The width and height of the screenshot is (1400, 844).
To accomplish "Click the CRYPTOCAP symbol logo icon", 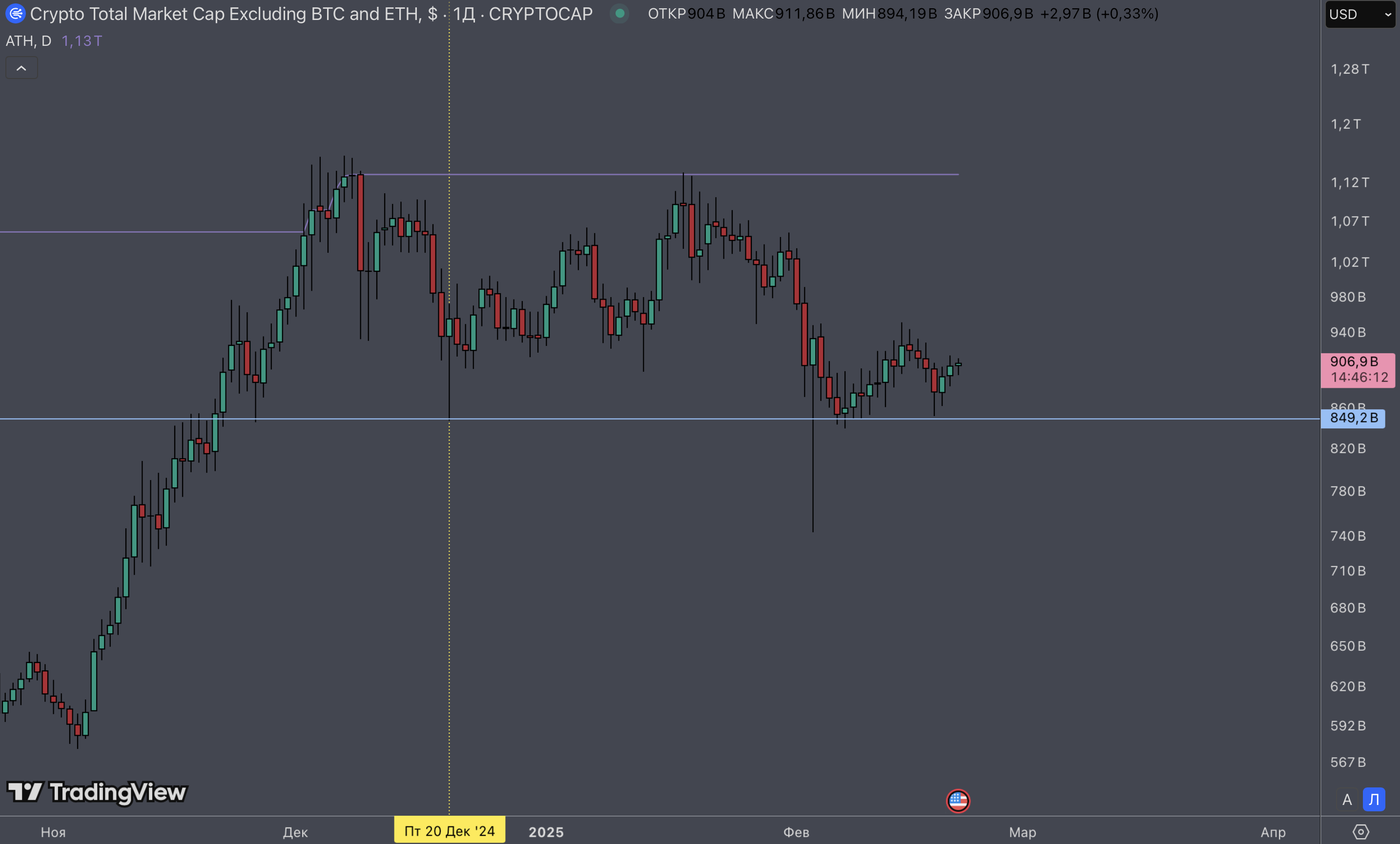I will pos(15,13).
